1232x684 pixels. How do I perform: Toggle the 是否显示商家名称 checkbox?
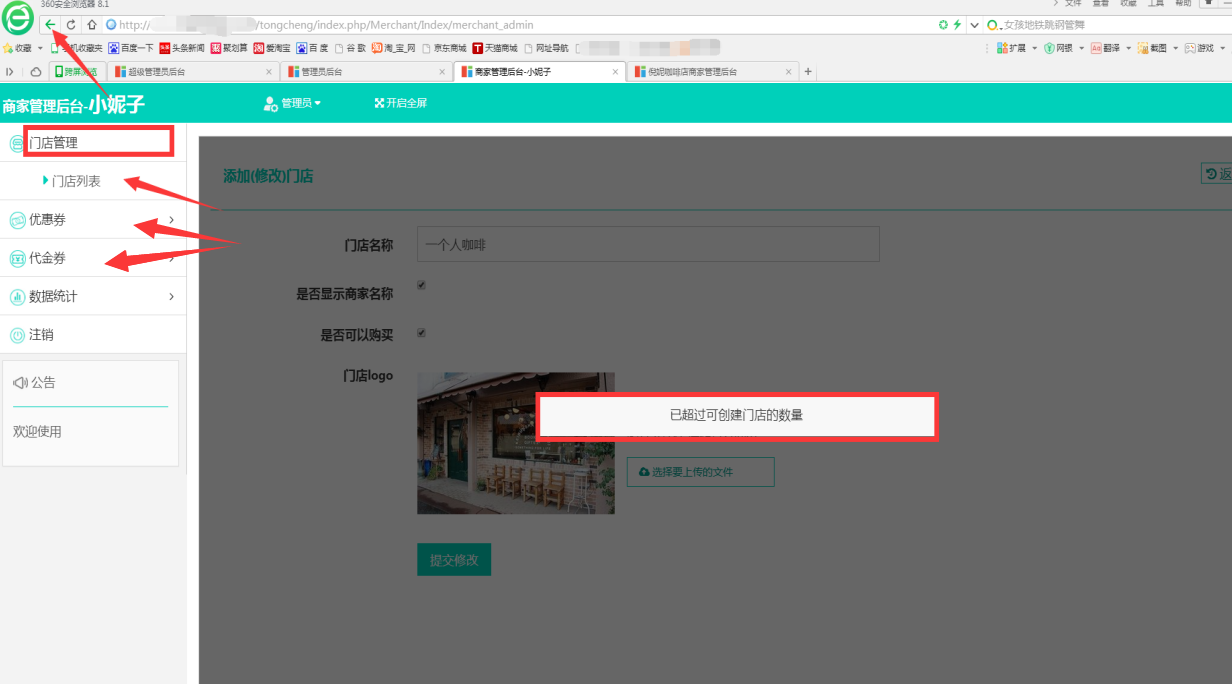(x=421, y=285)
